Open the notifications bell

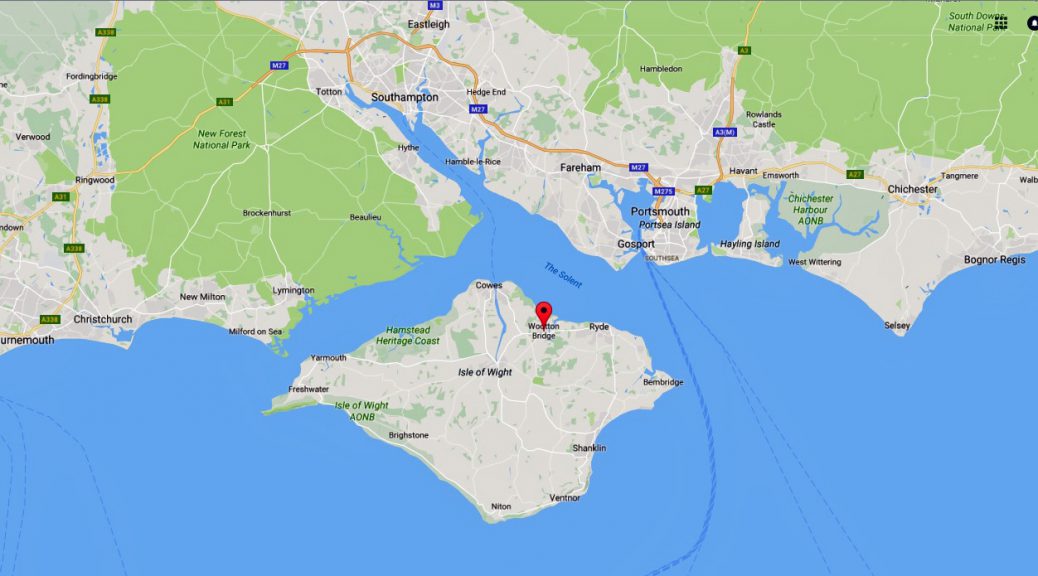[1033, 23]
